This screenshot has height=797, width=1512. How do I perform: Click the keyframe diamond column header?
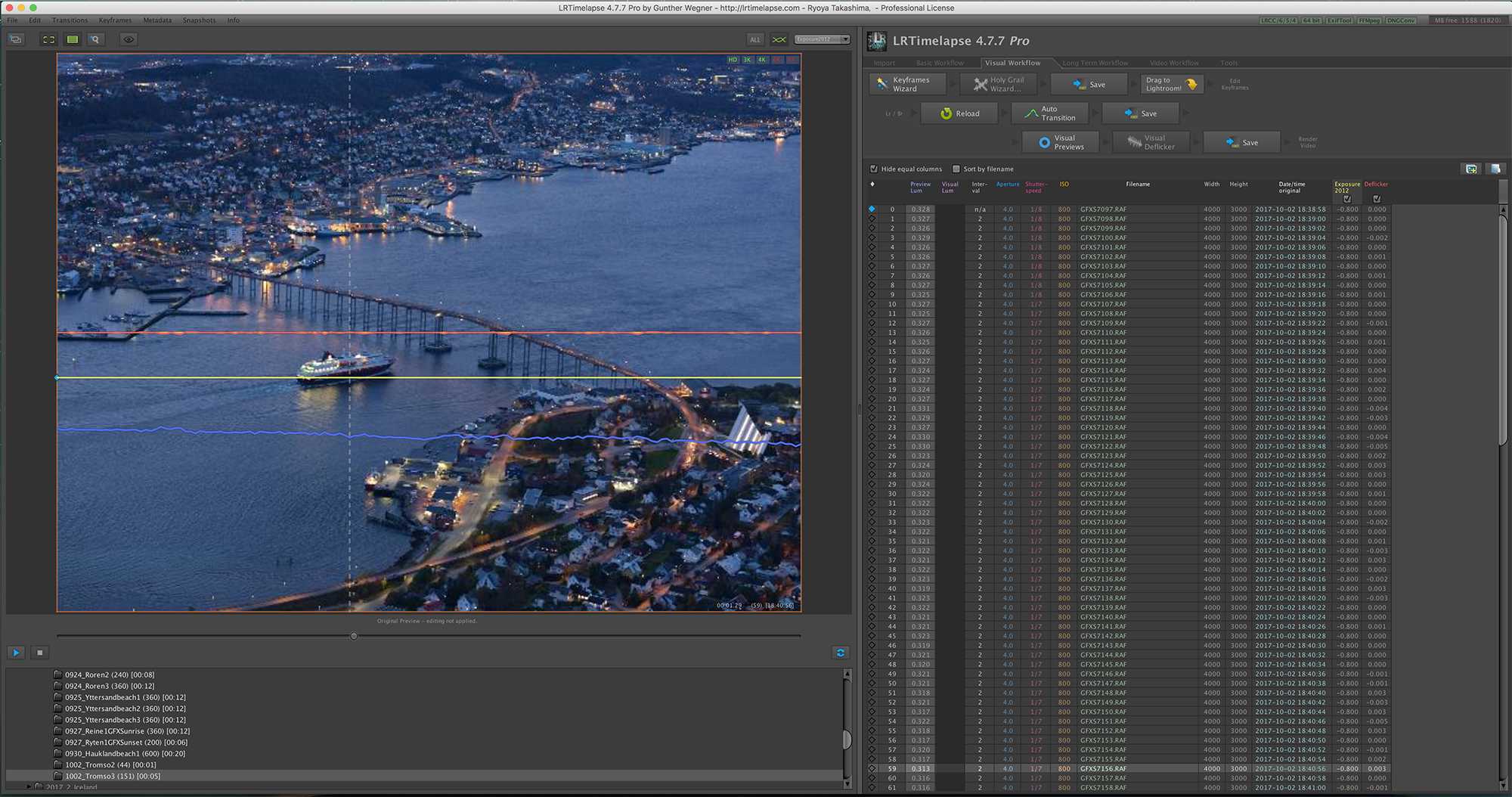872,185
